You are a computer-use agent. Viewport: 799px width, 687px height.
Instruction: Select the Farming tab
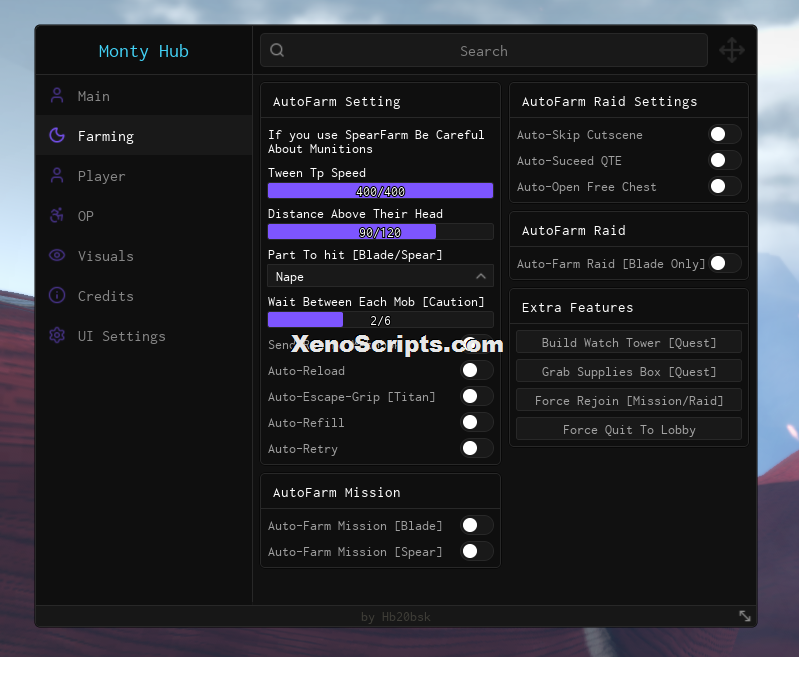point(144,136)
